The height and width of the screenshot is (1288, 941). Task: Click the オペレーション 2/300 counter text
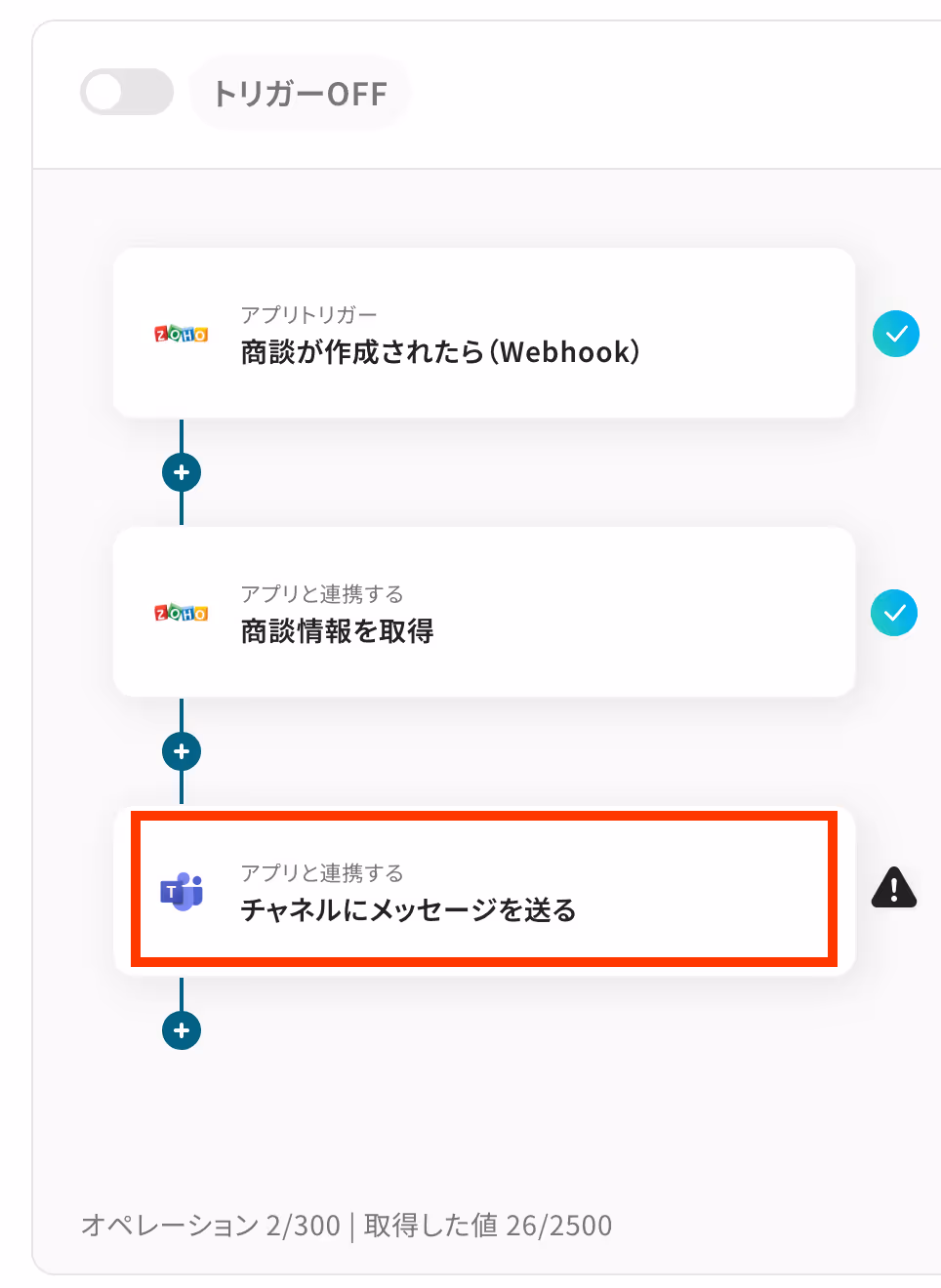(x=211, y=1226)
